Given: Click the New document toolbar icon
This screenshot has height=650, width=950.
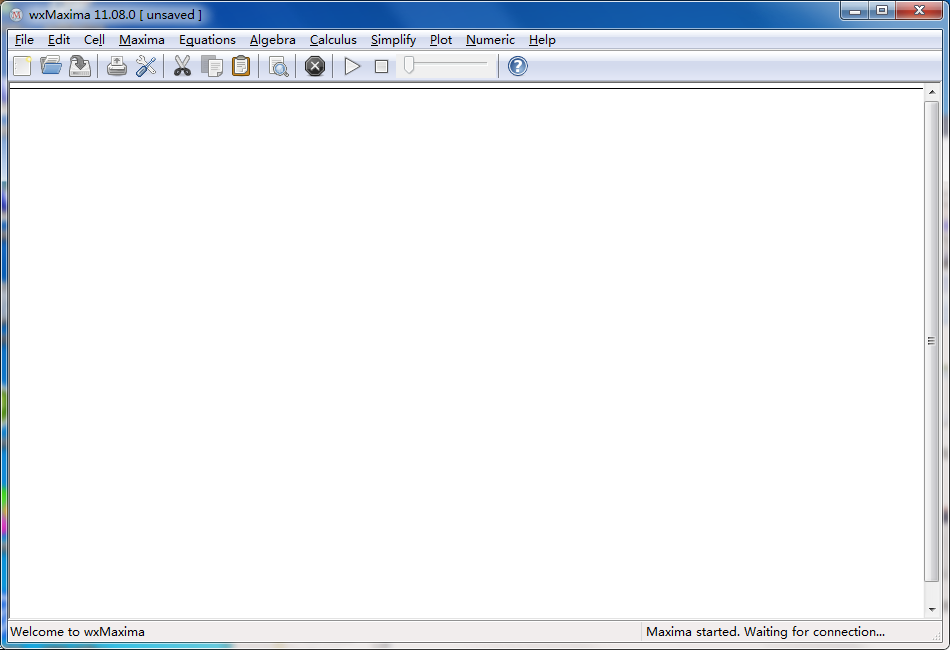Looking at the screenshot, I should click(x=22, y=67).
